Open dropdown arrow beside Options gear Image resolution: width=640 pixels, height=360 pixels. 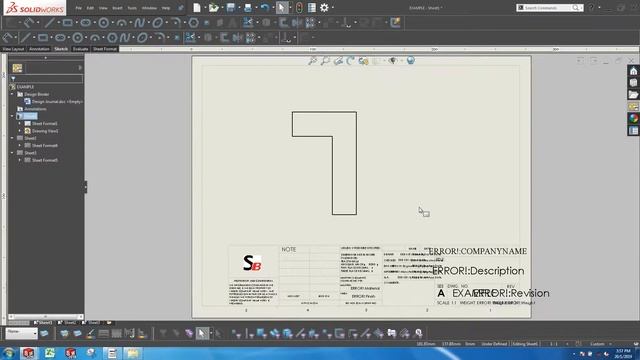333,7
